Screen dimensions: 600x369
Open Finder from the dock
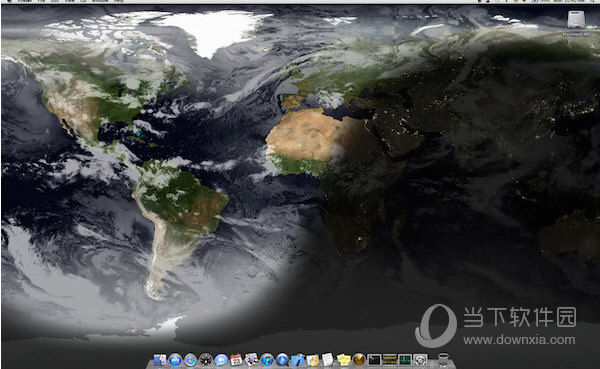pos(160,360)
